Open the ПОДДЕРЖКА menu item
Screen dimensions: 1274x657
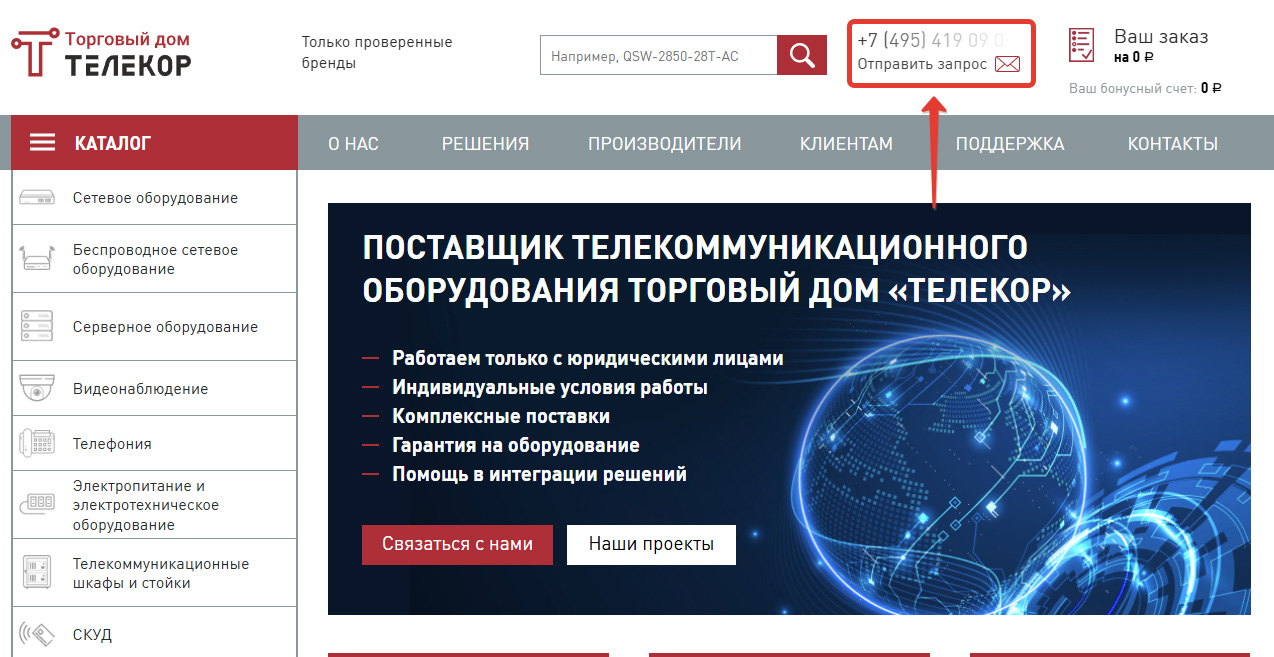pos(1010,144)
